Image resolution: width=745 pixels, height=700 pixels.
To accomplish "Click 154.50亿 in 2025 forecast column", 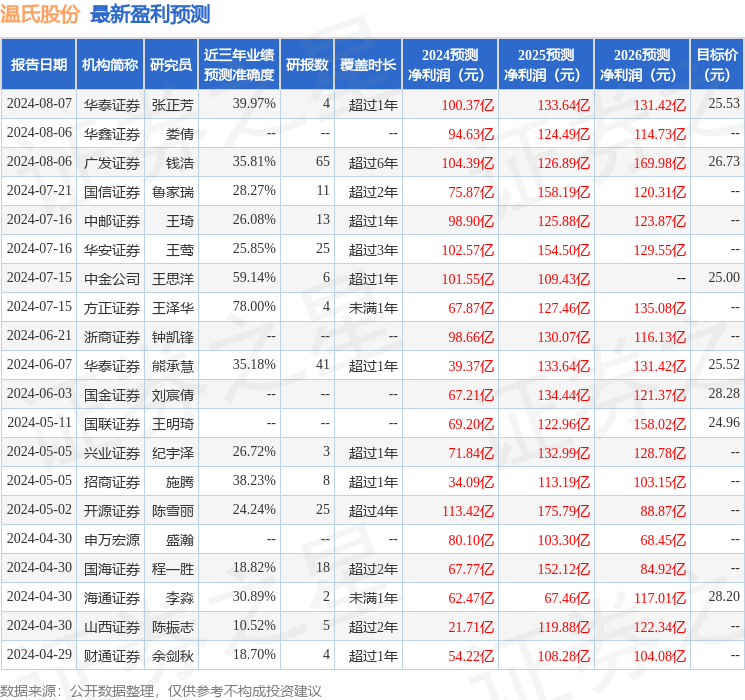I will pos(564,250).
